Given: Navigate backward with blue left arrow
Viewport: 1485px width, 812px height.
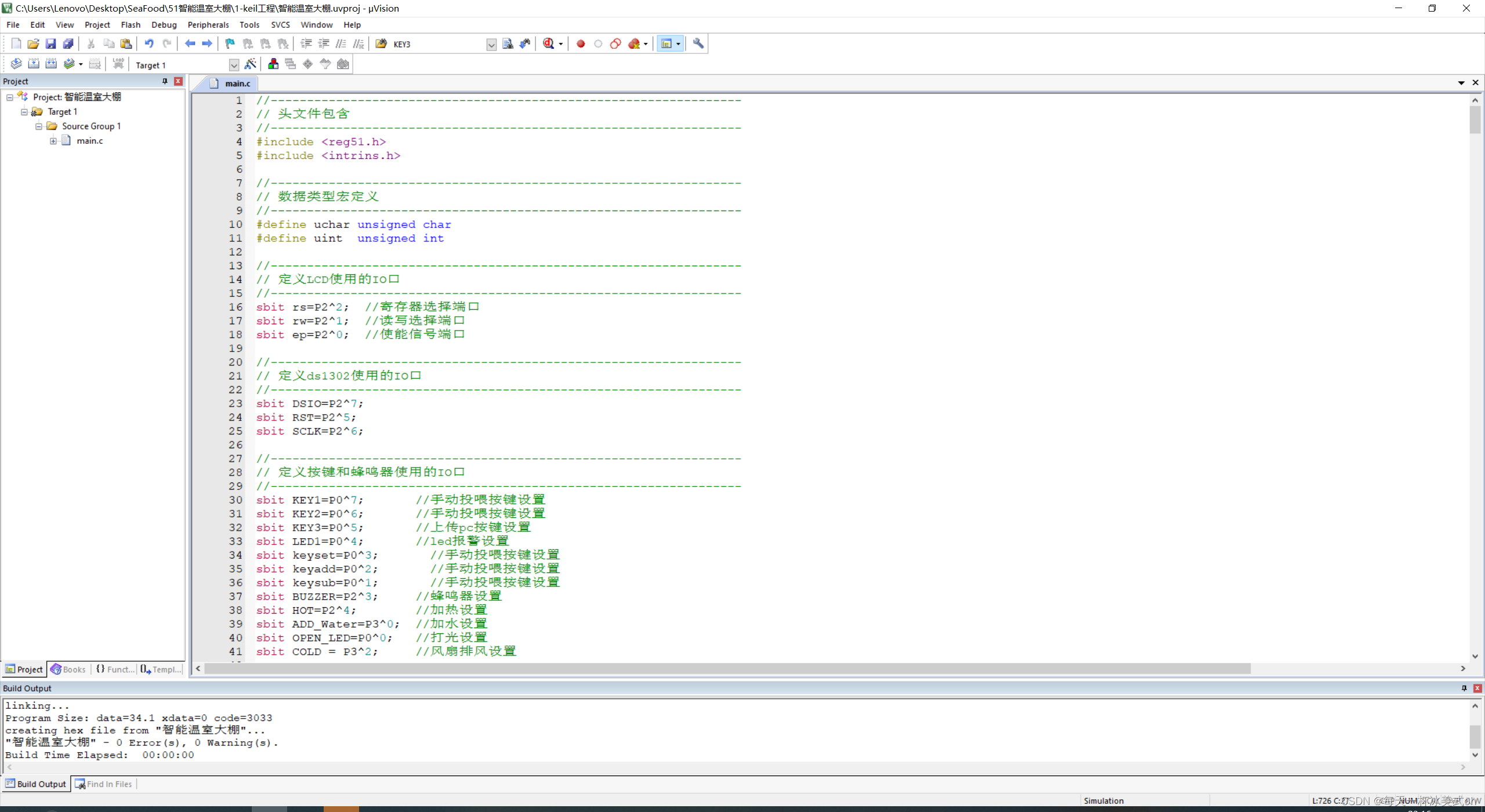Looking at the screenshot, I should [190, 43].
